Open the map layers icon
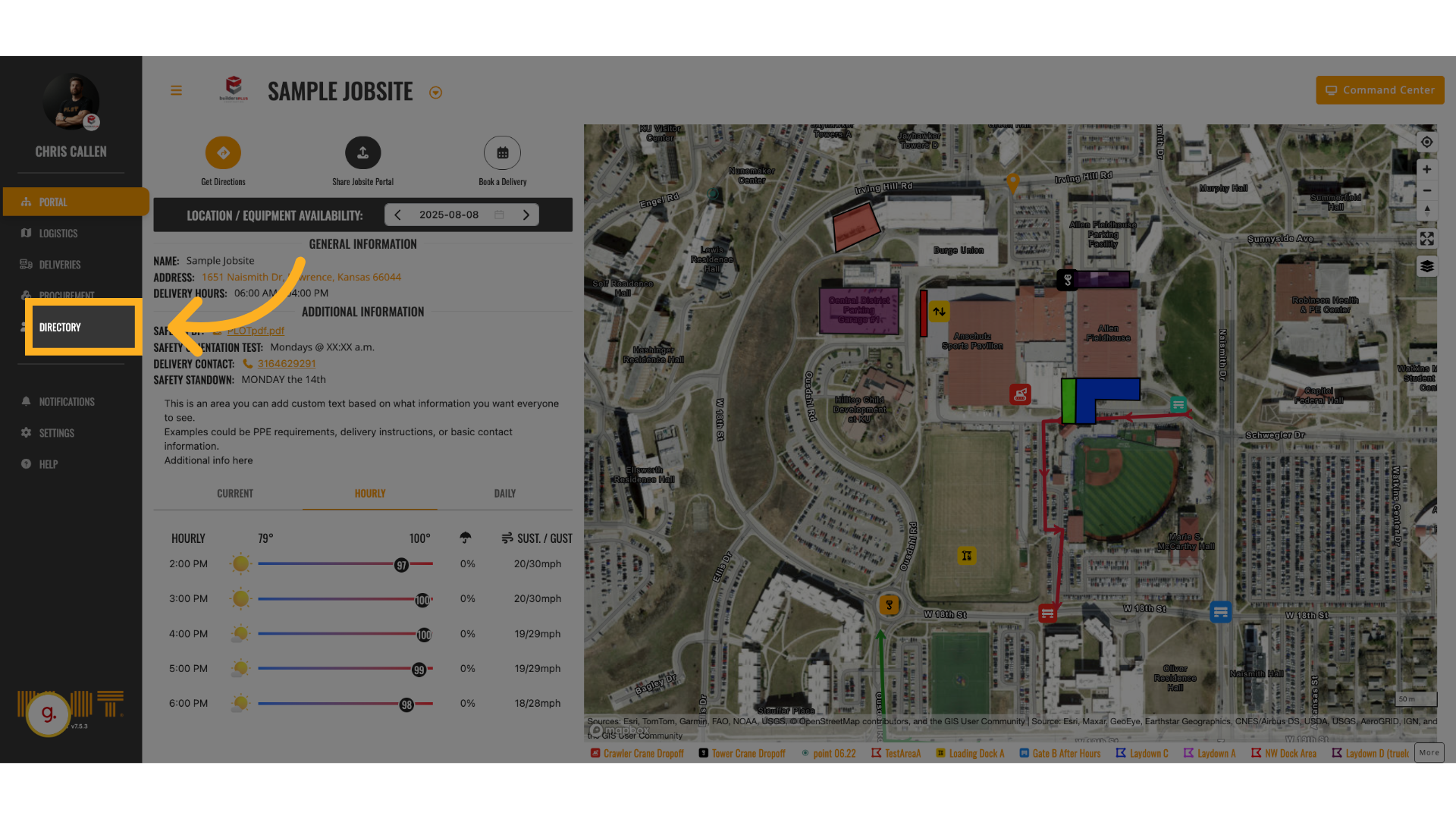The width and height of the screenshot is (1456, 819). point(1426,266)
